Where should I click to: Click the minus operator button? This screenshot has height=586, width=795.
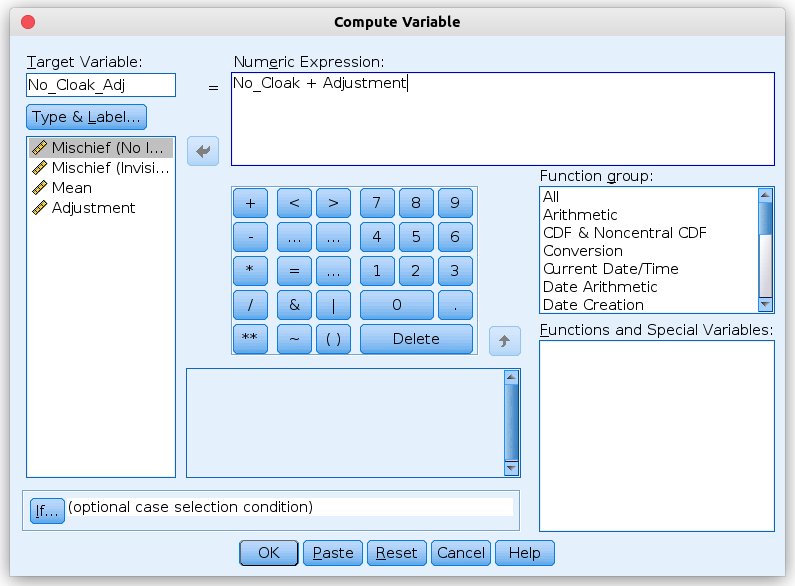[250, 237]
